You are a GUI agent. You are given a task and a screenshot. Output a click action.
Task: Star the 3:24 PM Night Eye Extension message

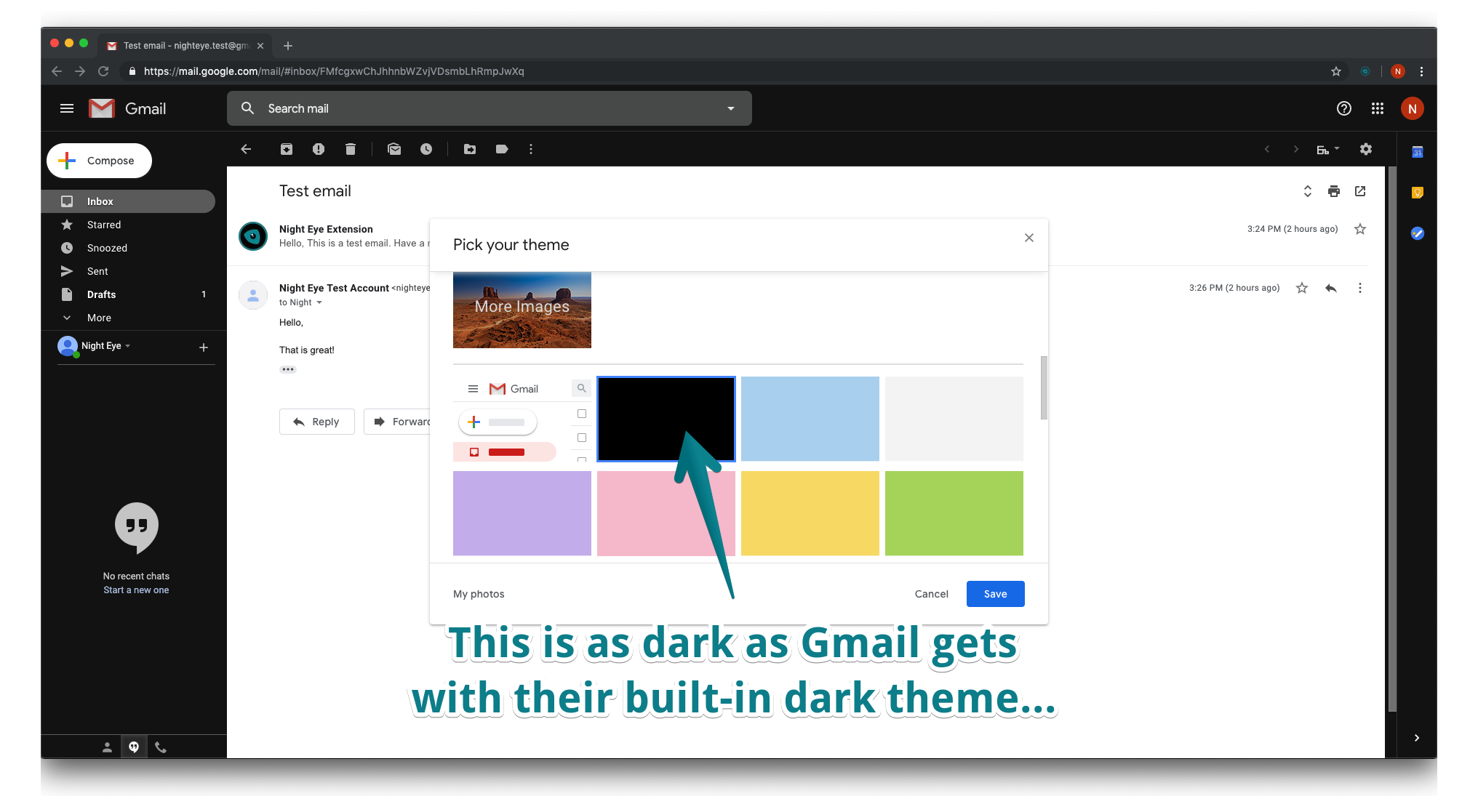(x=1360, y=229)
